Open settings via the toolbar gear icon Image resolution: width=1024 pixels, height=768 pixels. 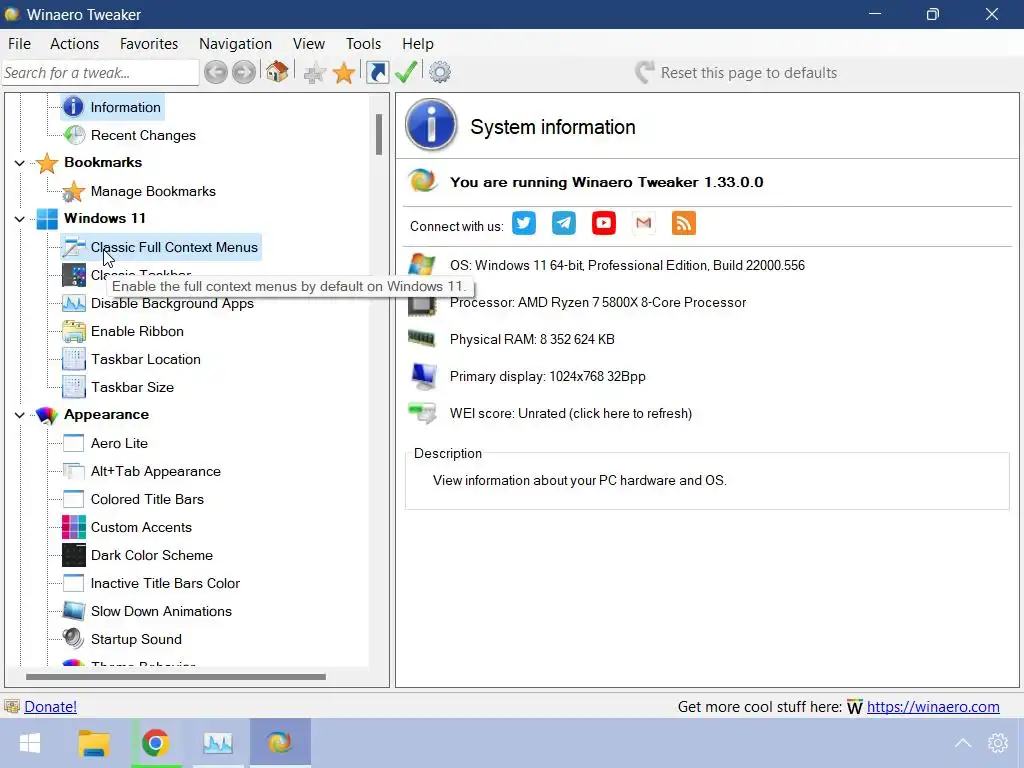[x=440, y=72]
